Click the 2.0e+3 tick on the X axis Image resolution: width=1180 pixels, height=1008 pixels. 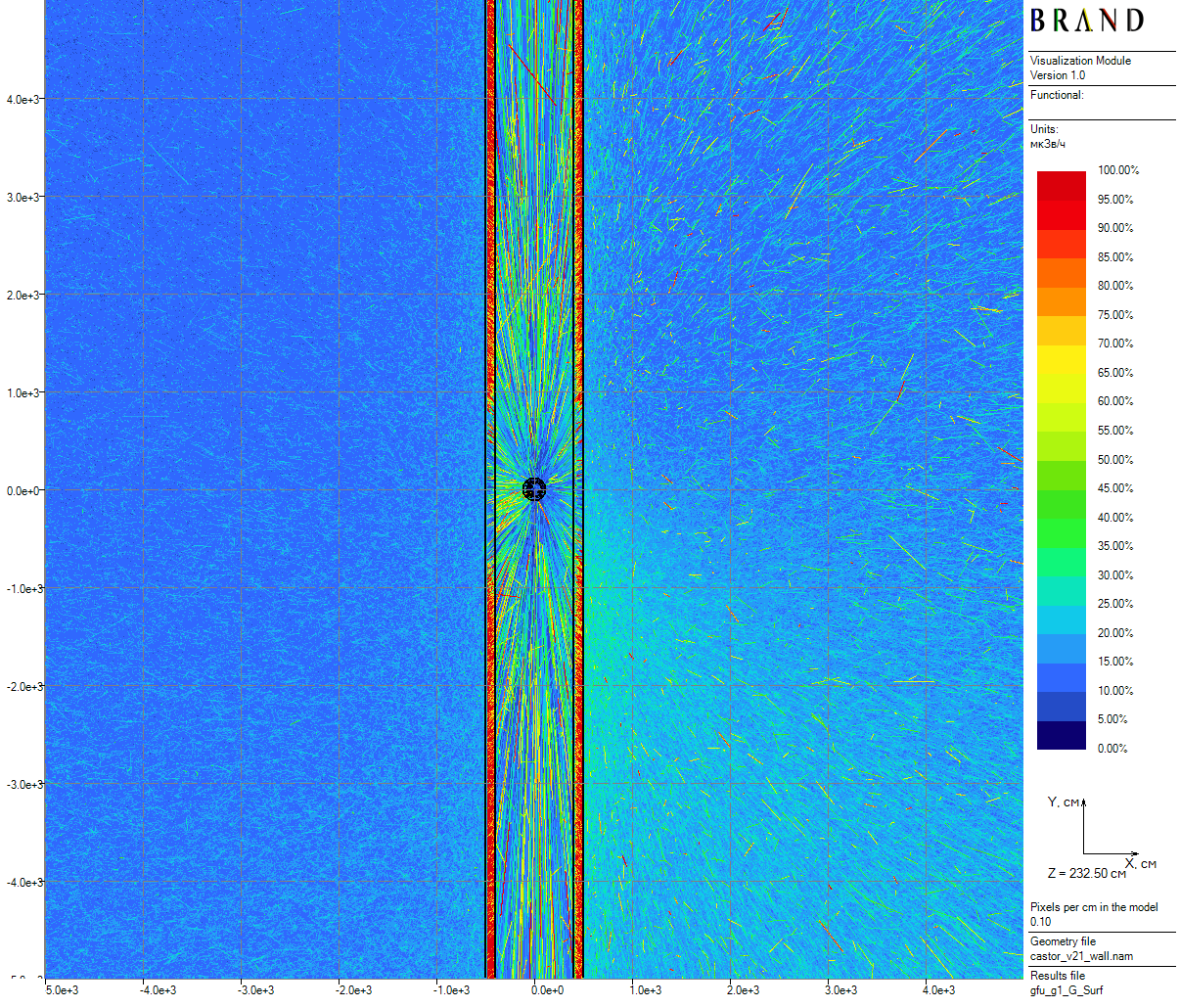coord(744,990)
